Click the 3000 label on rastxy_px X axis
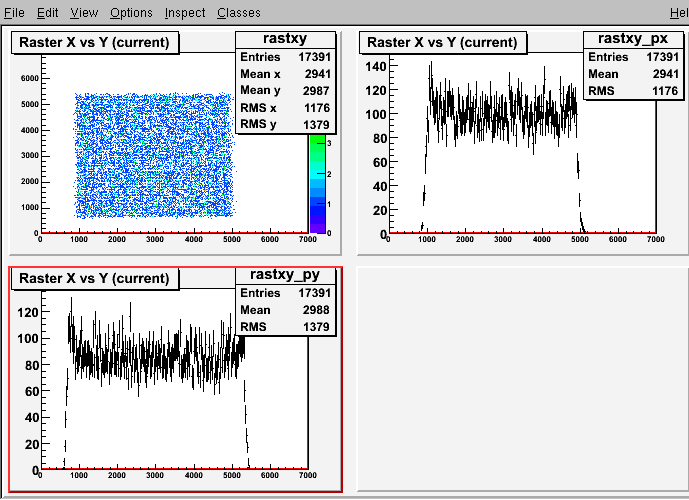Screen dimensions: 689x500 [503, 239]
